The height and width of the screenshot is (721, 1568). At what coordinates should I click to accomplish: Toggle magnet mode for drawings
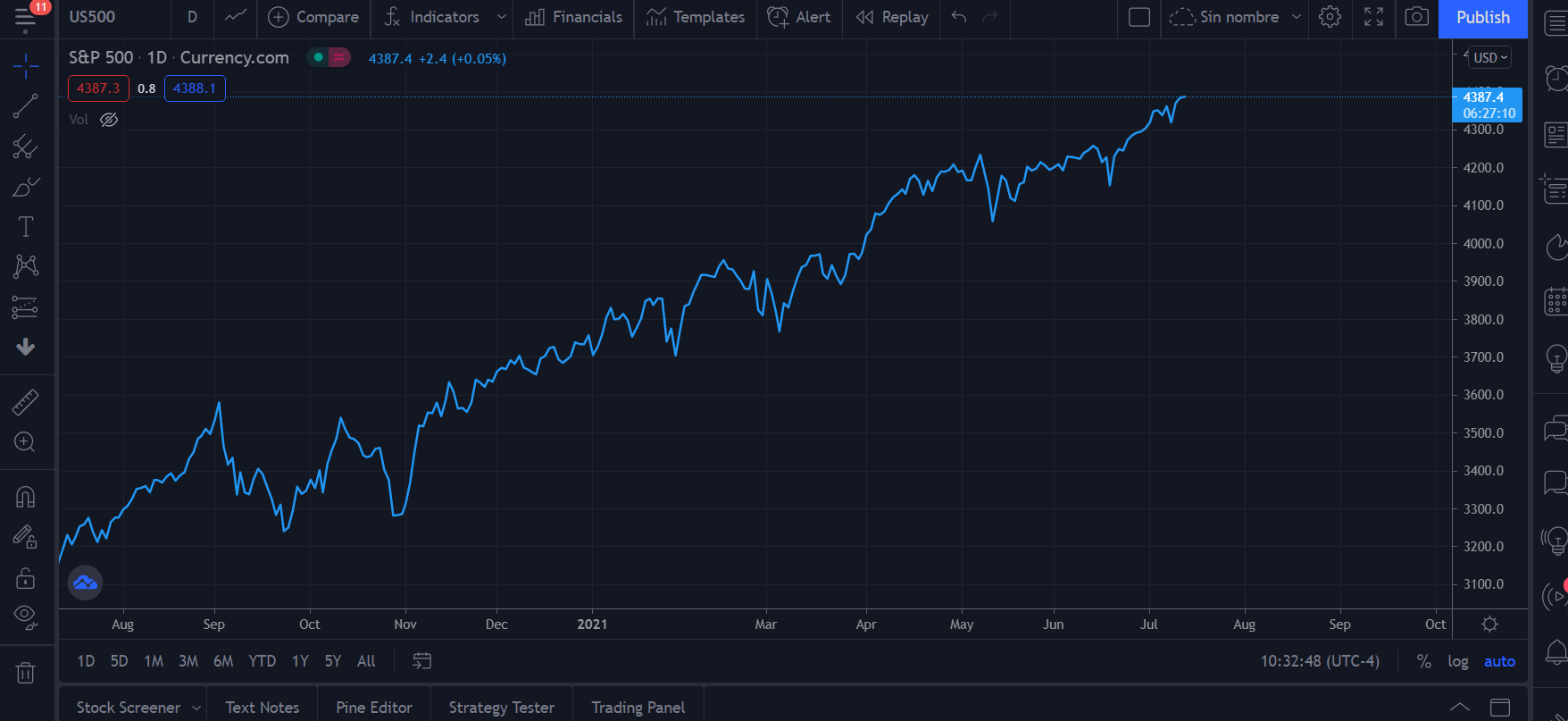pyautogui.click(x=26, y=497)
